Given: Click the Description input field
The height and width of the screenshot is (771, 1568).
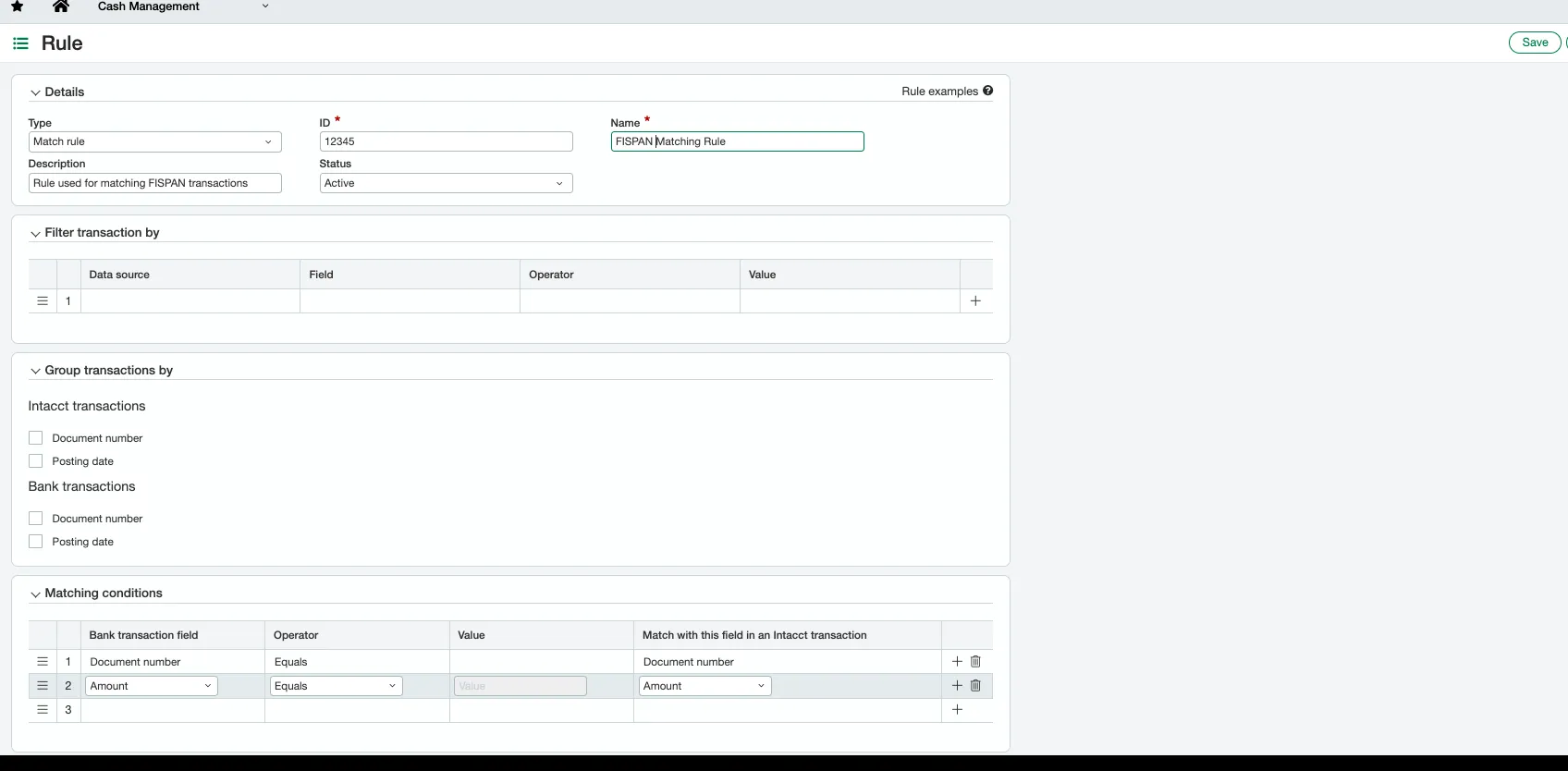Looking at the screenshot, I should 155,183.
